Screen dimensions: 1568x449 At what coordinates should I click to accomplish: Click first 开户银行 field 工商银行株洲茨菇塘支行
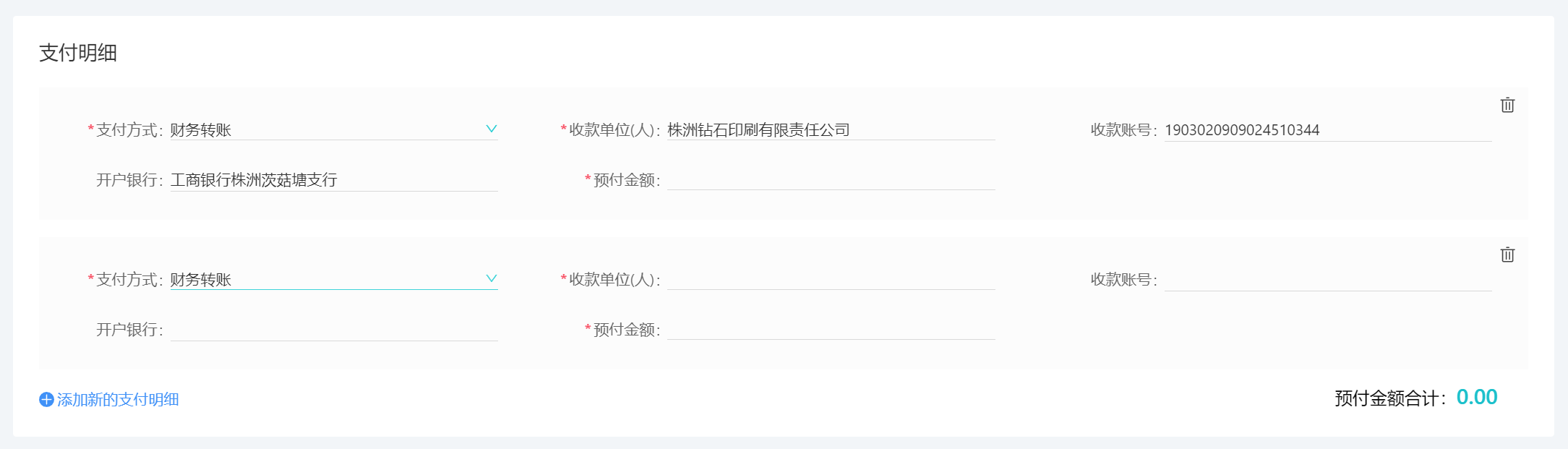click(334, 180)
